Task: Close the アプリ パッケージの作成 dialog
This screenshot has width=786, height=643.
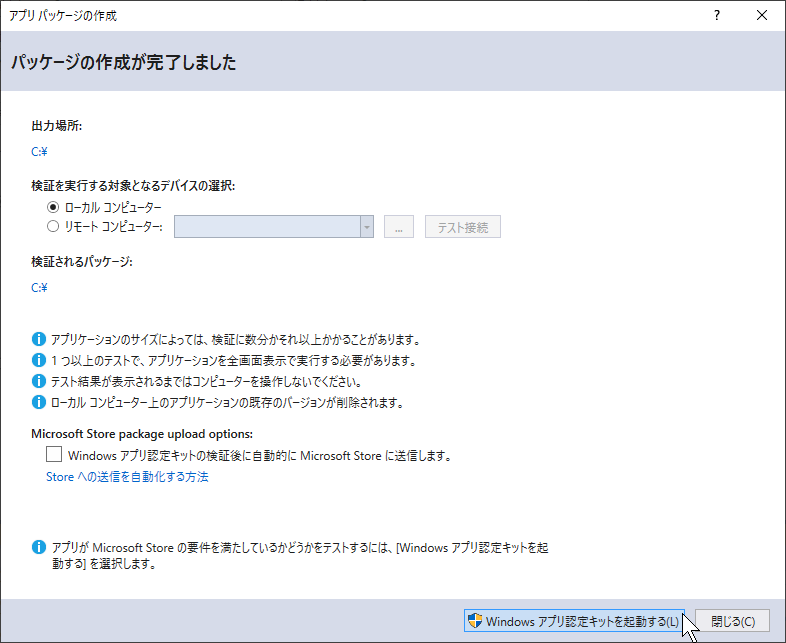Action: 762,16
